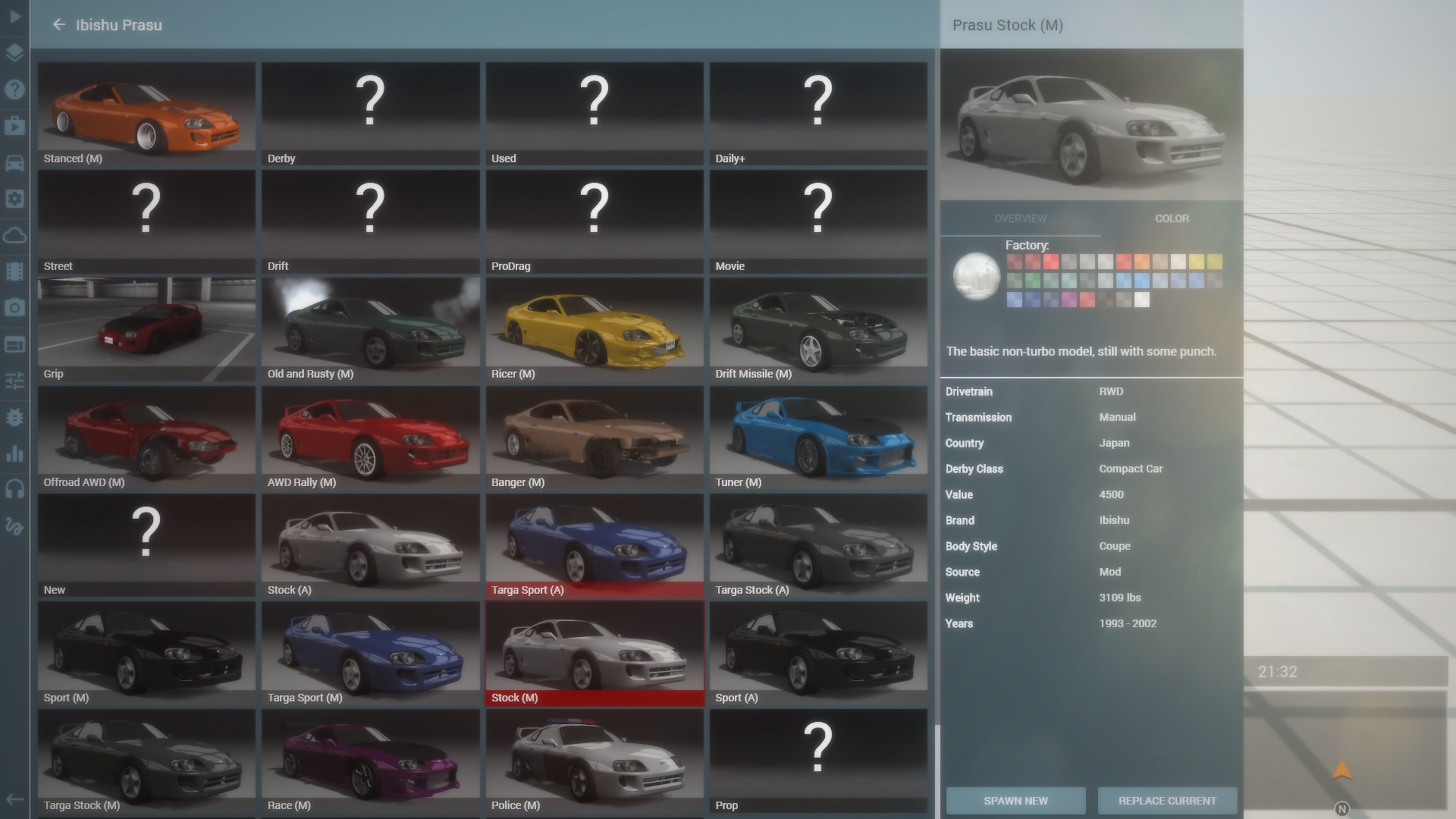Pick the purple Race (M) configuration

click(x=370, y=761)
